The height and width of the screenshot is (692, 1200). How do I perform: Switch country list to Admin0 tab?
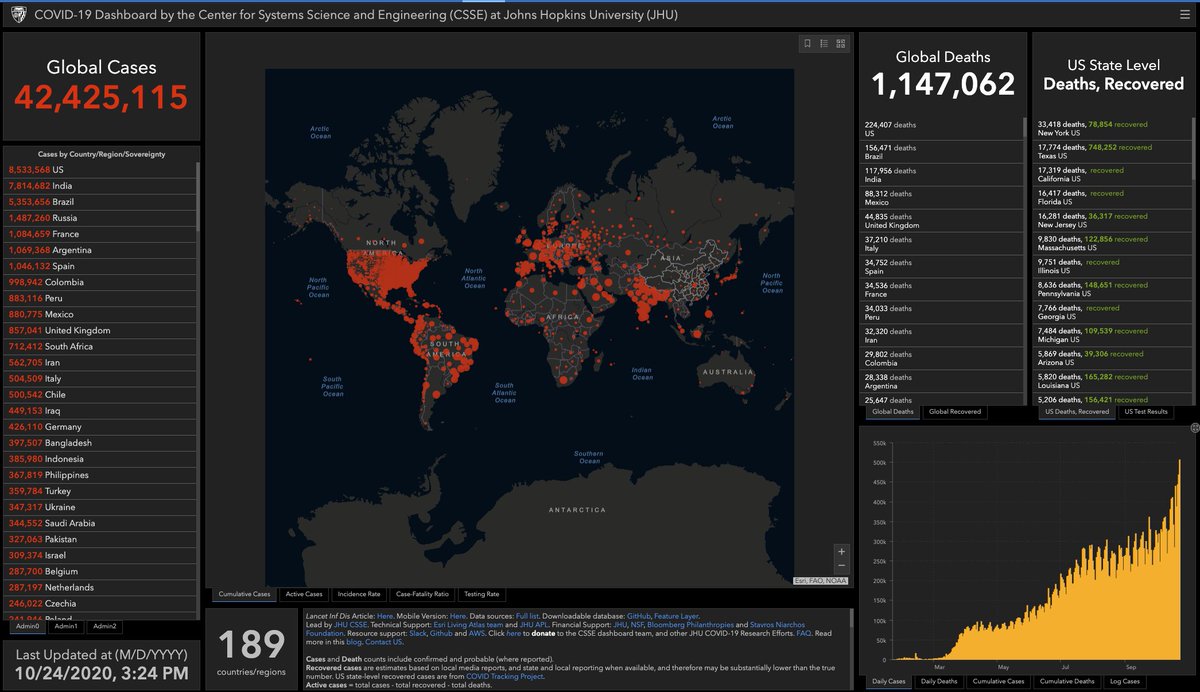coord(28,626)
